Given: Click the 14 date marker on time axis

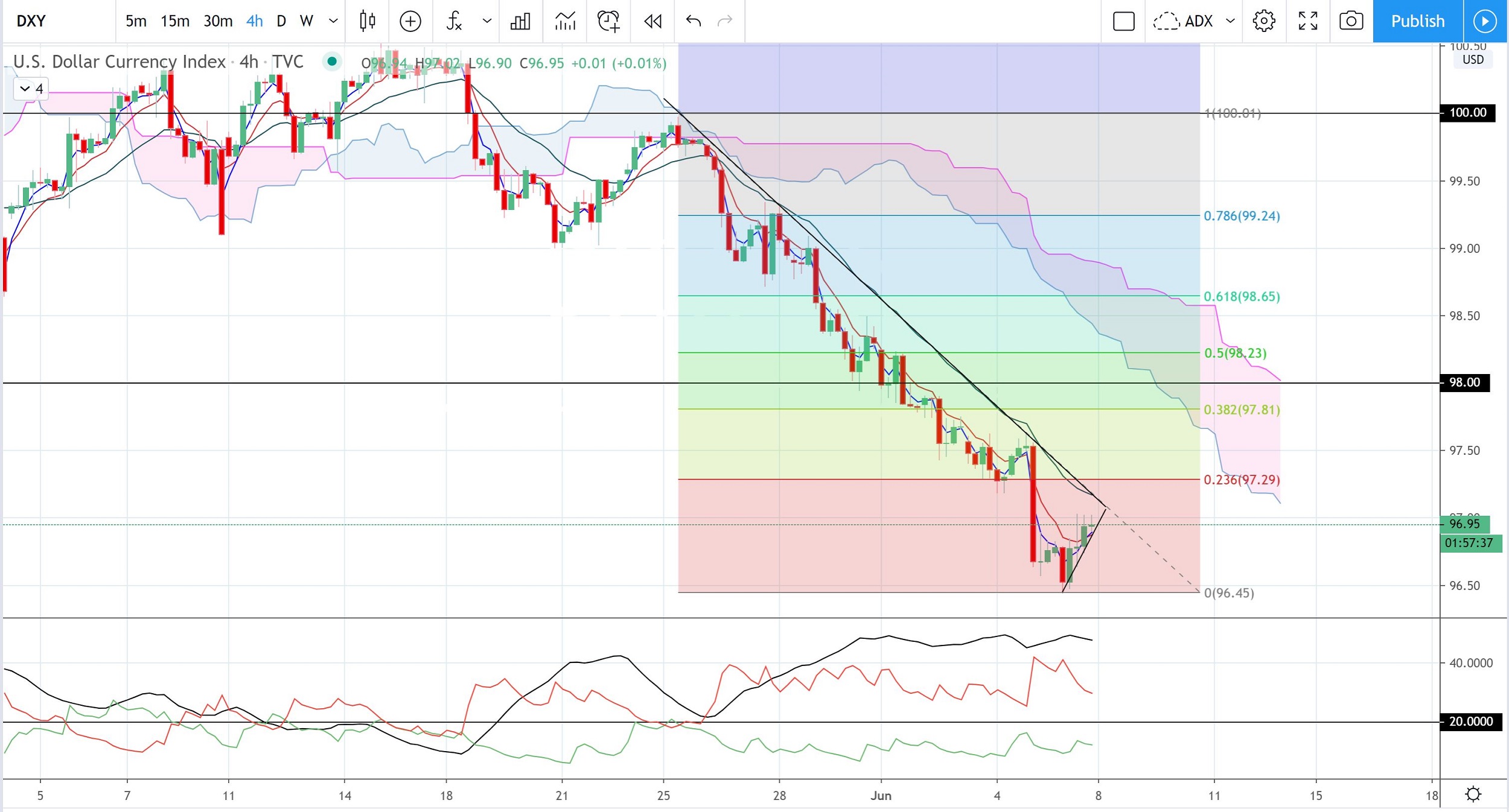Looking at the screenshot, I should 345,796.
